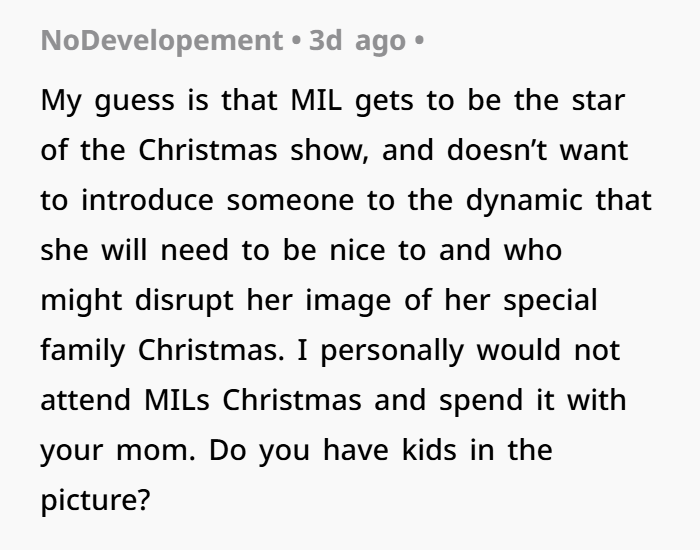The height and width of the screenshot is (550, 700).
Task: Click the word "personally" in the comment
Action: tap(392, 351)
